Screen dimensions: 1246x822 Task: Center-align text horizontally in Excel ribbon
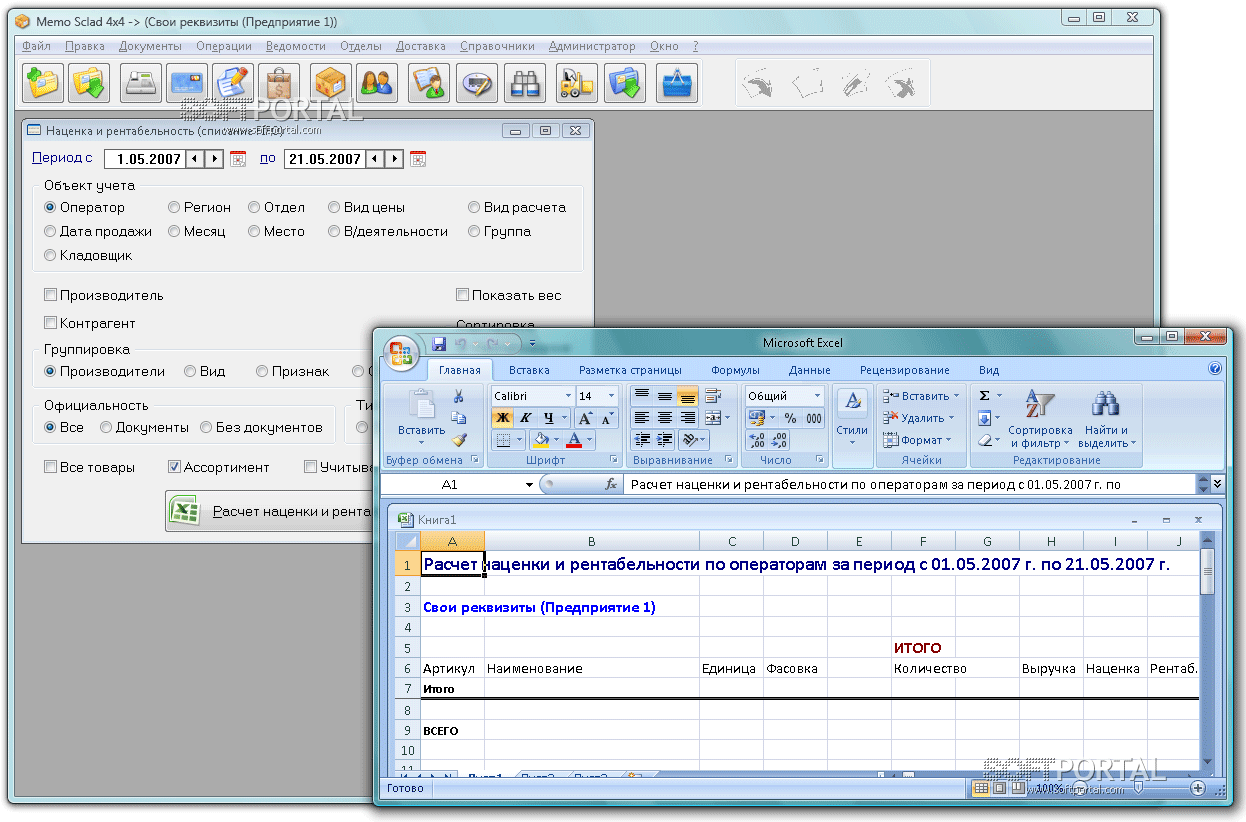[x=664, y=418]
